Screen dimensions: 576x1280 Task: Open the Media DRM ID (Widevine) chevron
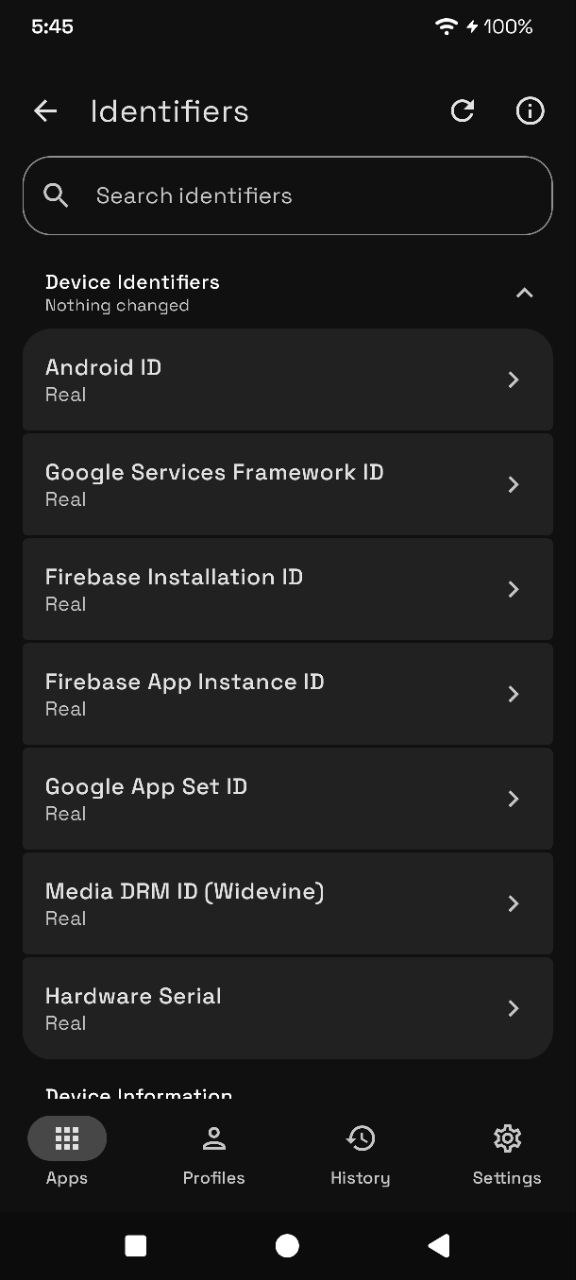tap(513, 904)
